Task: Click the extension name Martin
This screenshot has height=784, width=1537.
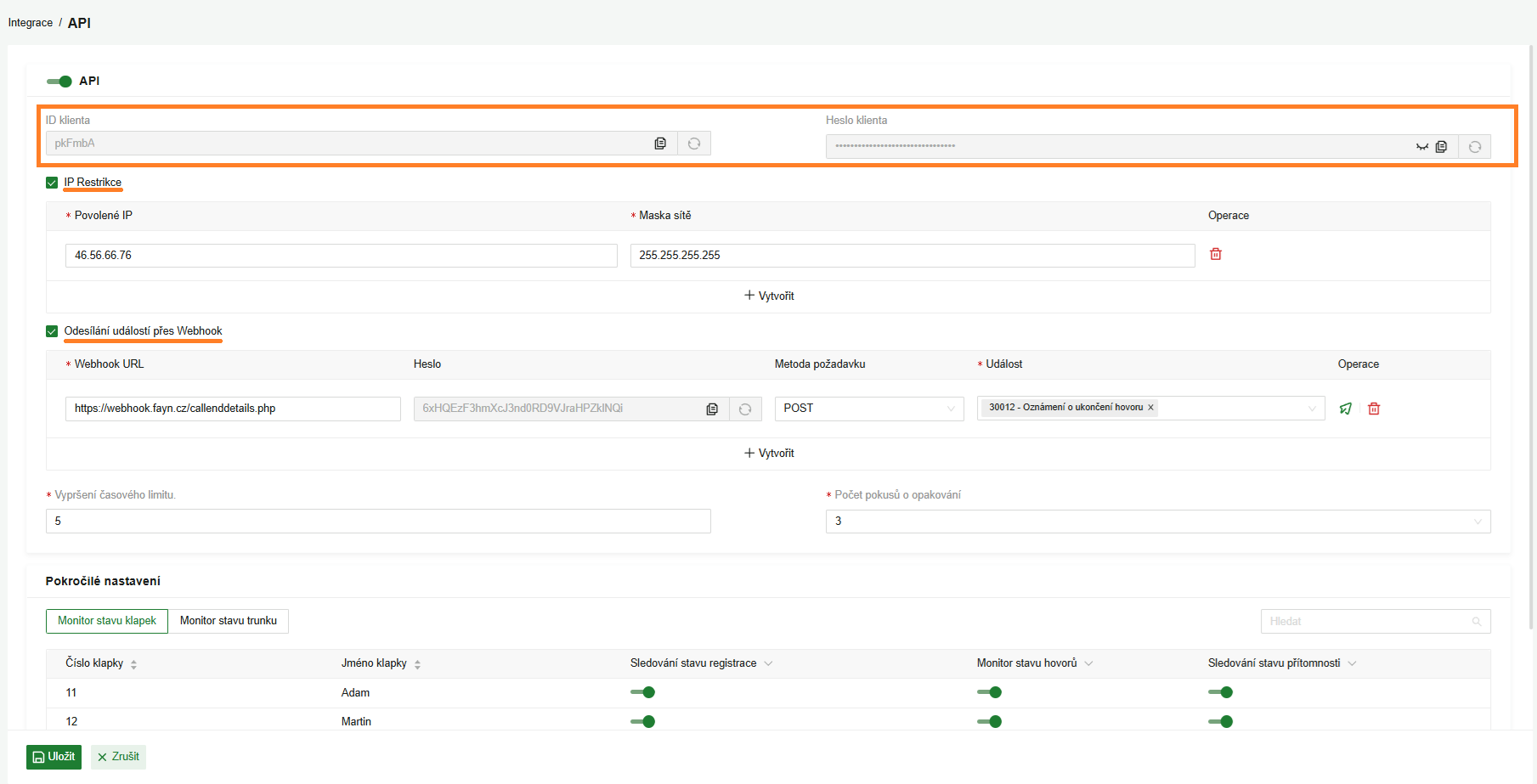Action: (356, 722)
